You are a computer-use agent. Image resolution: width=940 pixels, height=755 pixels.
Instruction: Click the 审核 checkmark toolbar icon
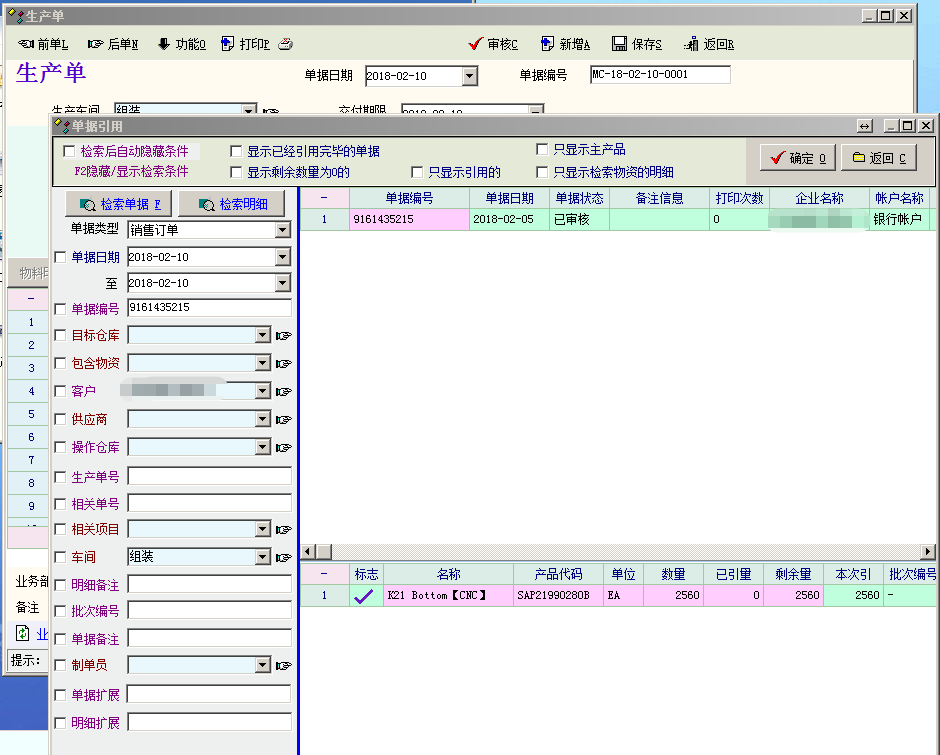pyautogui.click(x=476, y=44)
